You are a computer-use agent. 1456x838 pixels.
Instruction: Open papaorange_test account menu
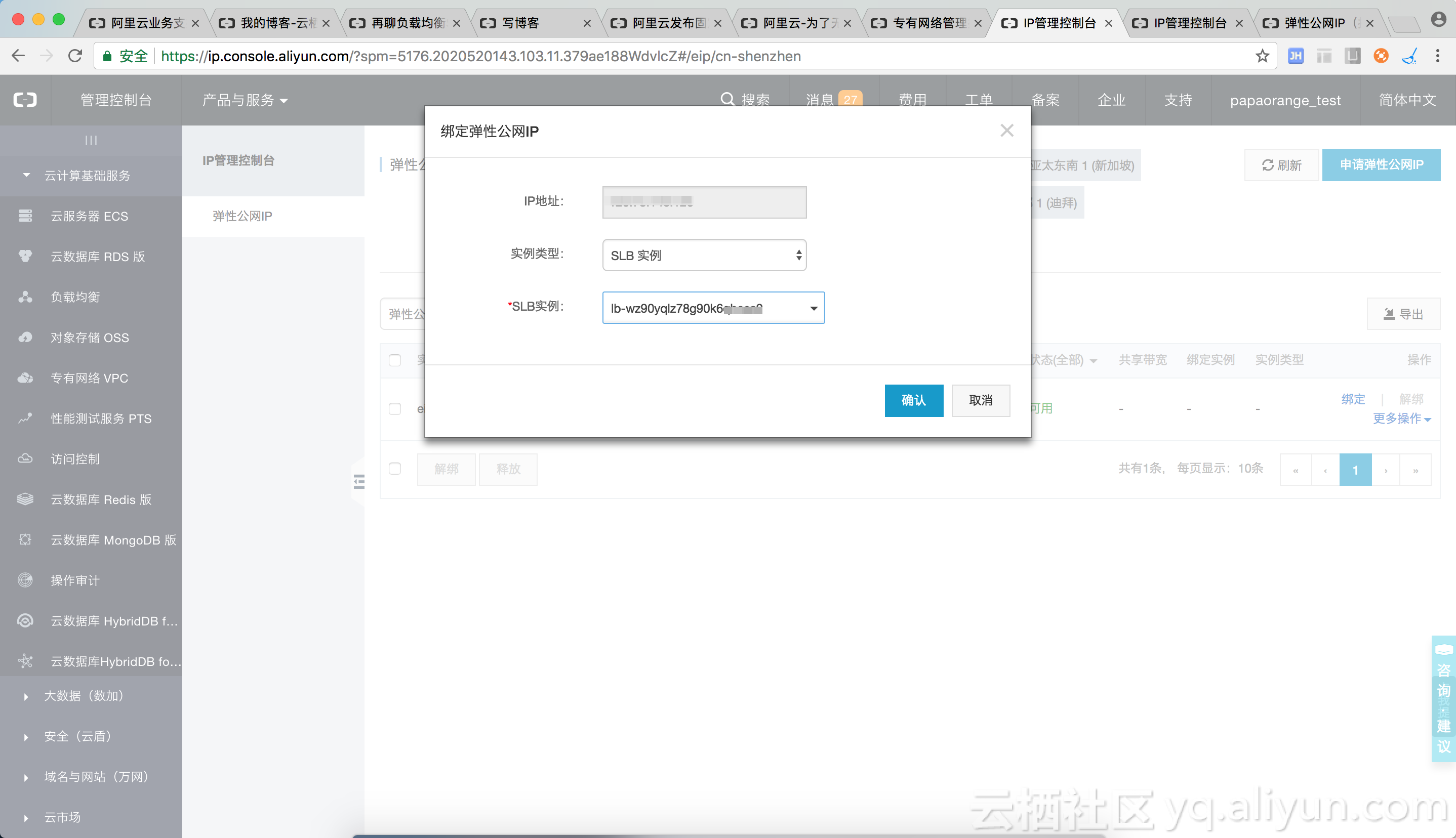(1285, 100)
